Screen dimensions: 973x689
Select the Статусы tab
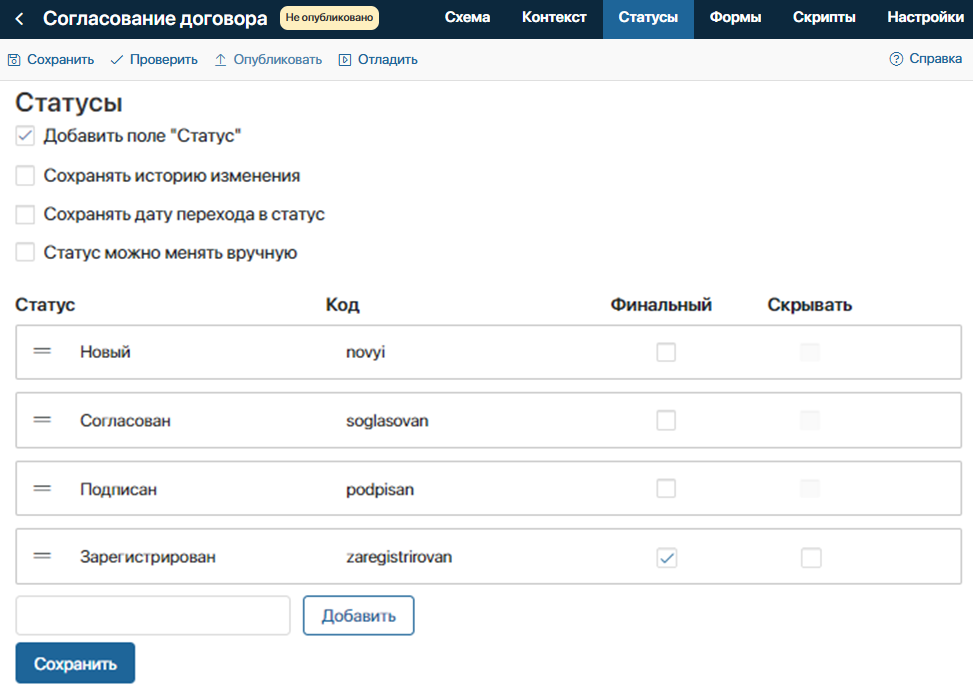pos(648,17)
